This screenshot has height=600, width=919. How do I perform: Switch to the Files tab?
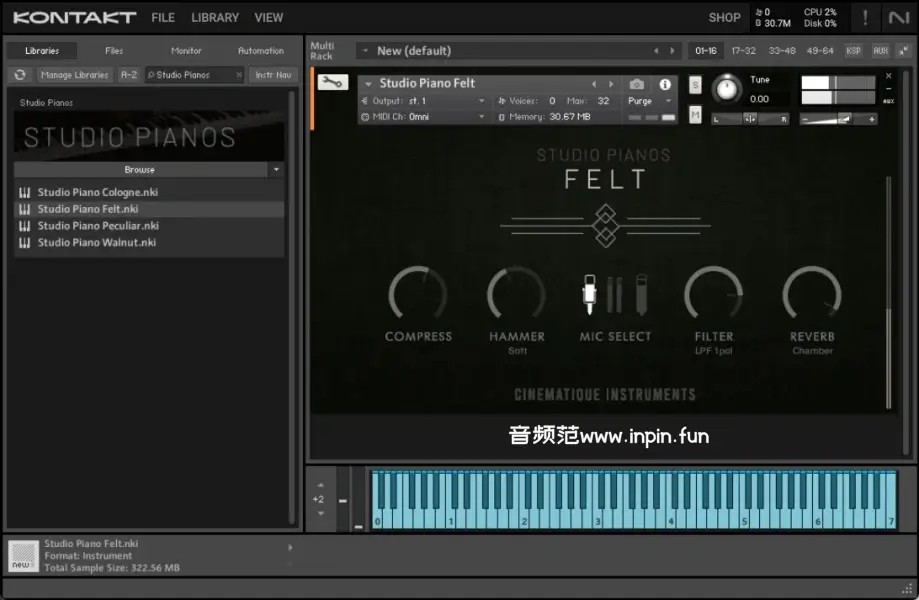[114, 51]
